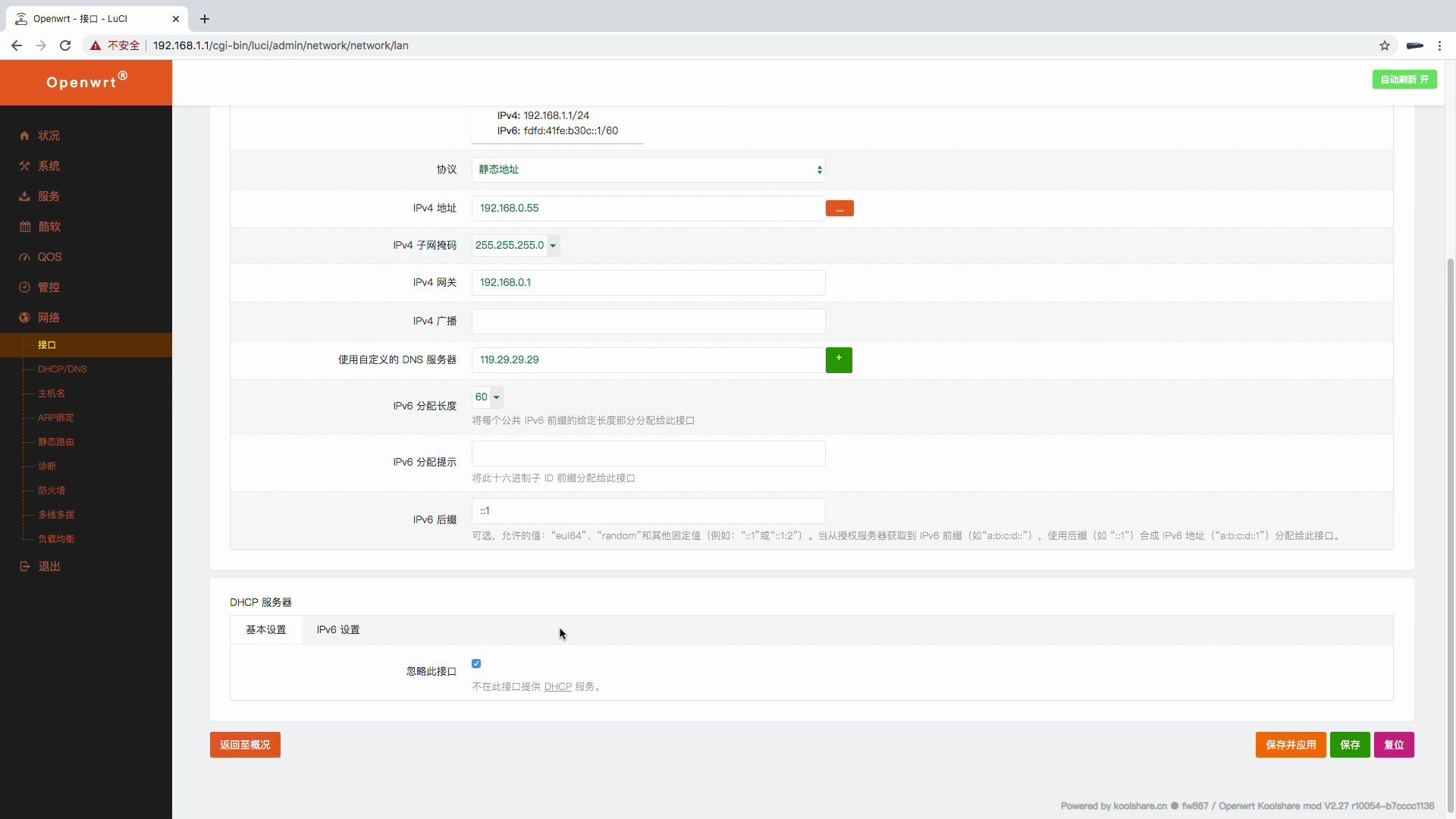Switch to IPv6 设置 tab

pos(338,629)
